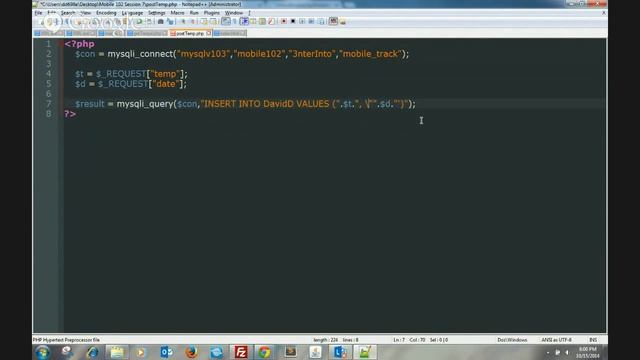Image resolution: width=640 pixels, height=360 pixels.
Task: Toggle the Indent guide icon
Action: click(244, 21)
